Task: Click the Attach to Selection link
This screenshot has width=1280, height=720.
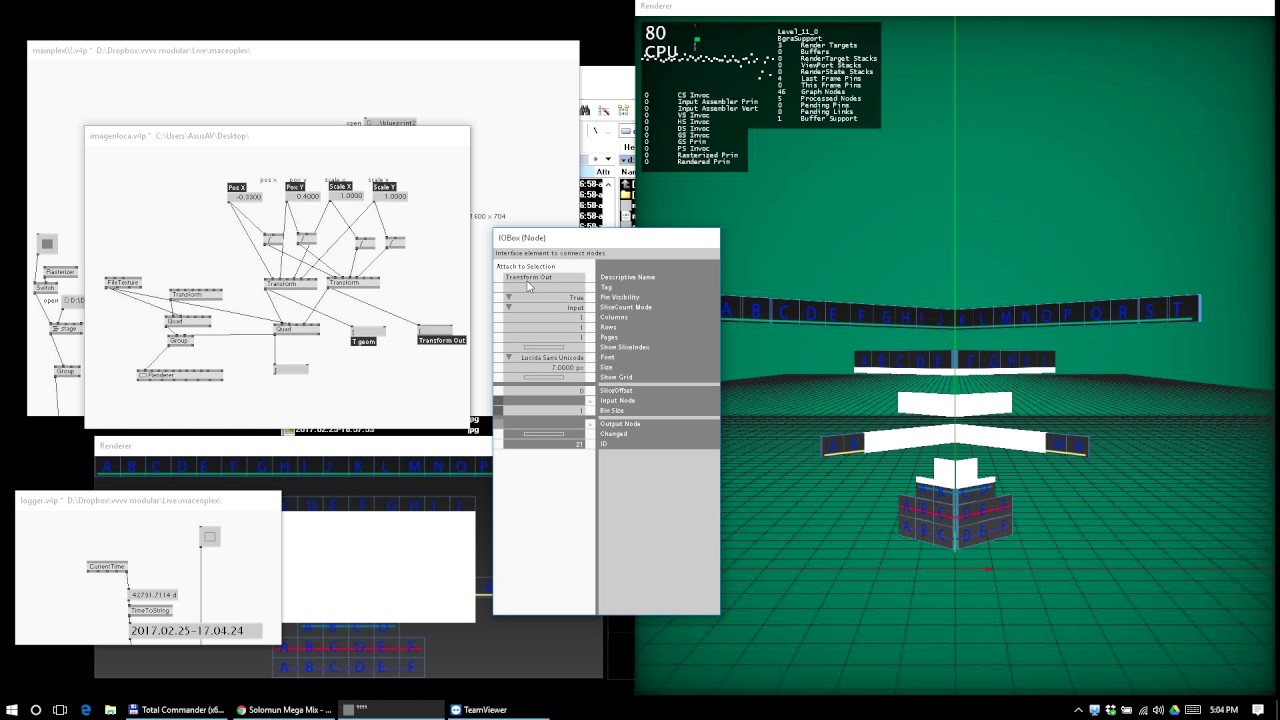Action: (x=526, y=266)
